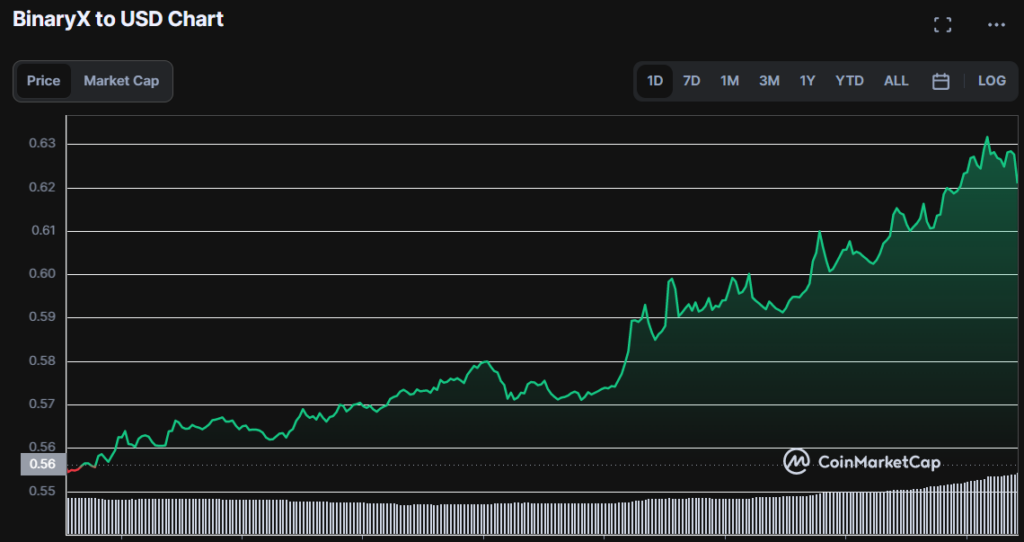Toggle the LOG scale option

(x=992, y=81)
